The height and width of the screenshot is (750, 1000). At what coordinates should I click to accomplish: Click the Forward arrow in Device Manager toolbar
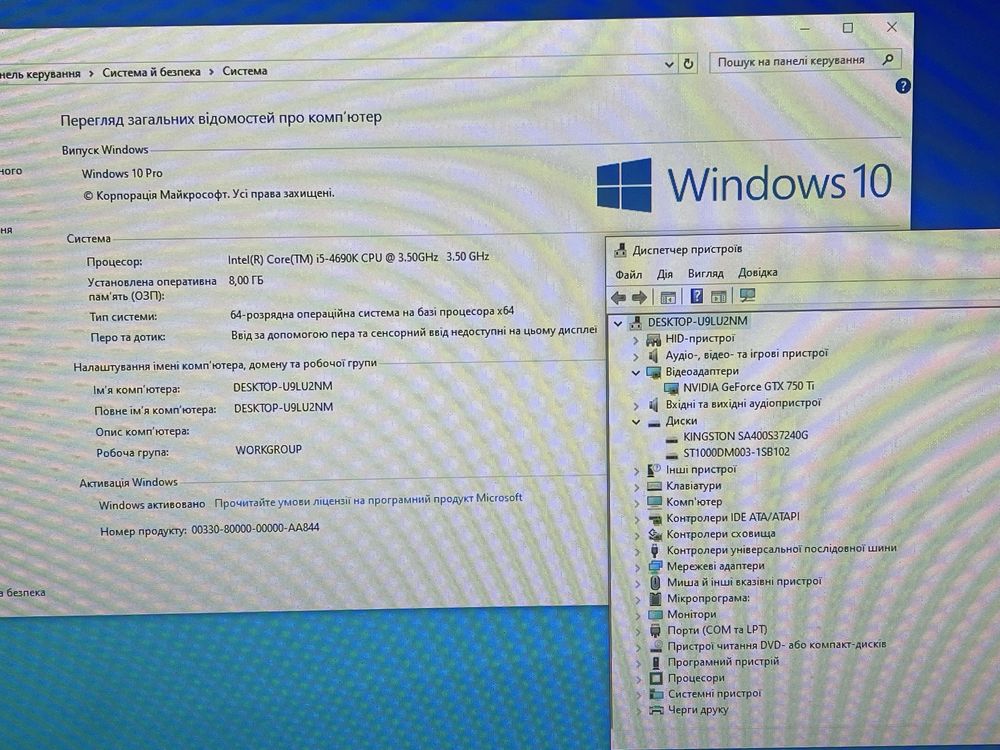[x=639, y=297]
